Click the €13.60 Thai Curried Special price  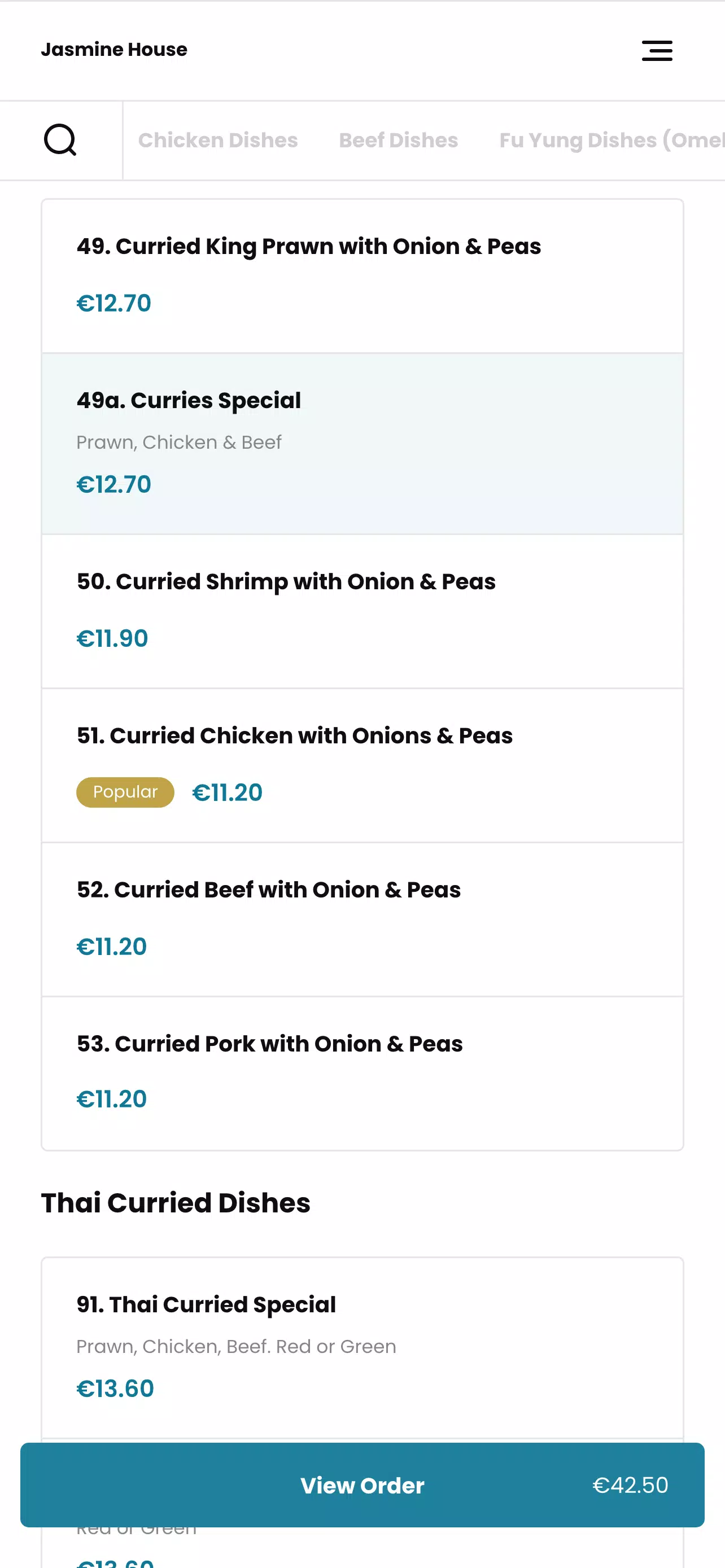(115, 1389)
